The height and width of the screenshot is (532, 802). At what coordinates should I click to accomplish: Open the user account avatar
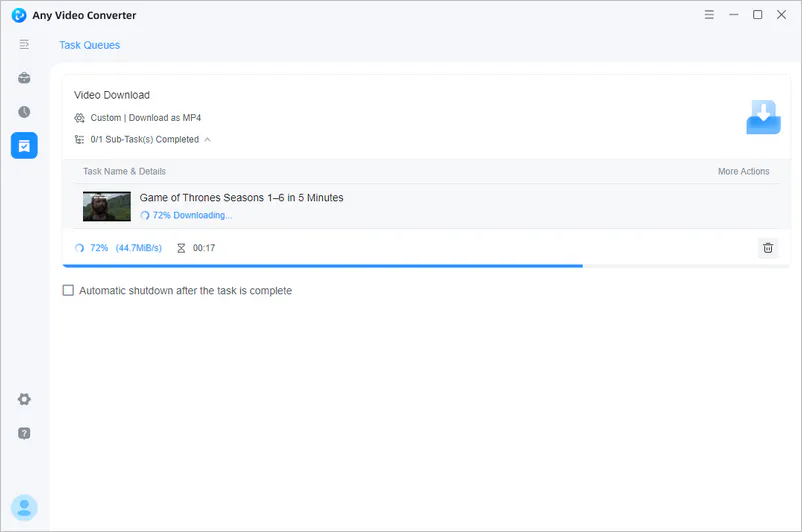pos(24,507)
